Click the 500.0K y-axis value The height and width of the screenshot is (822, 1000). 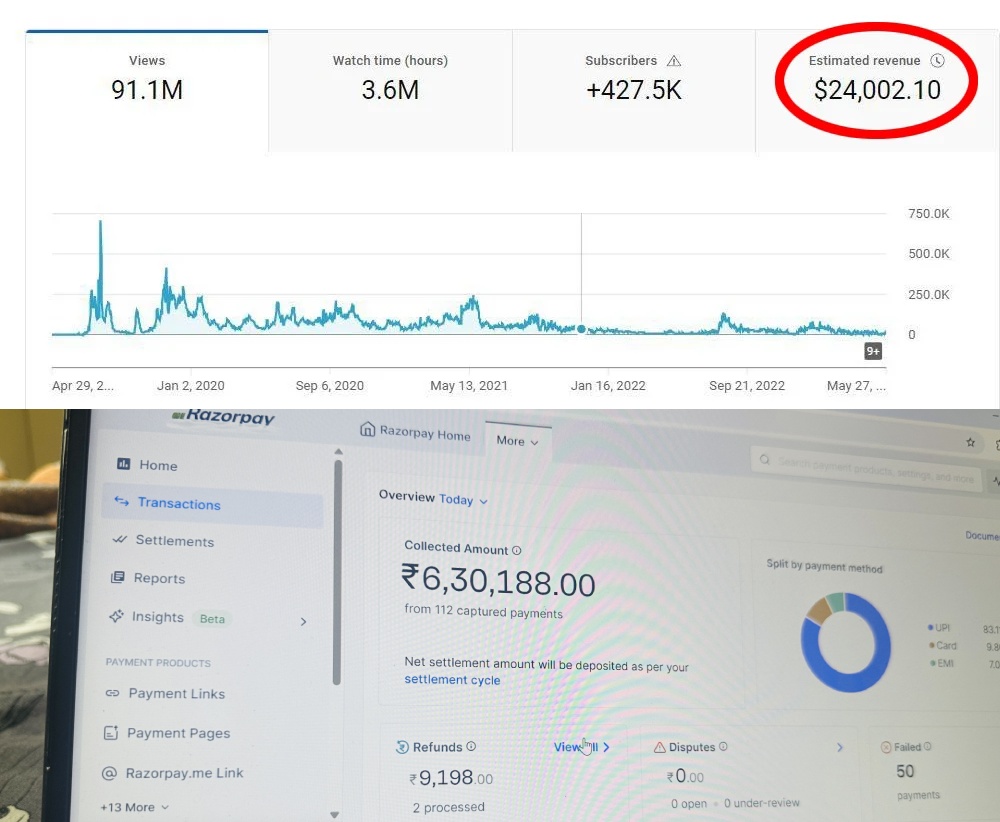pyautogui.click(x=929, y=254)
